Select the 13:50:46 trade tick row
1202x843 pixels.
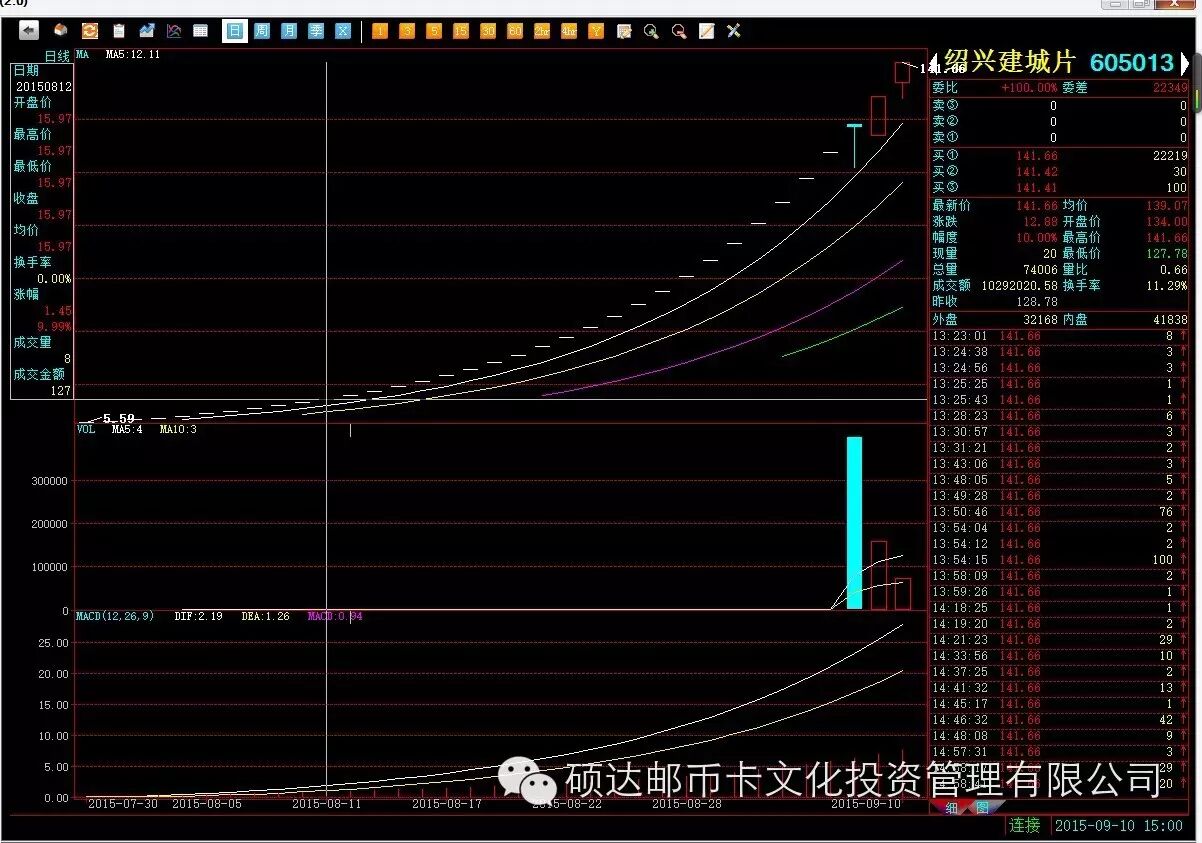coord(1060,512)
